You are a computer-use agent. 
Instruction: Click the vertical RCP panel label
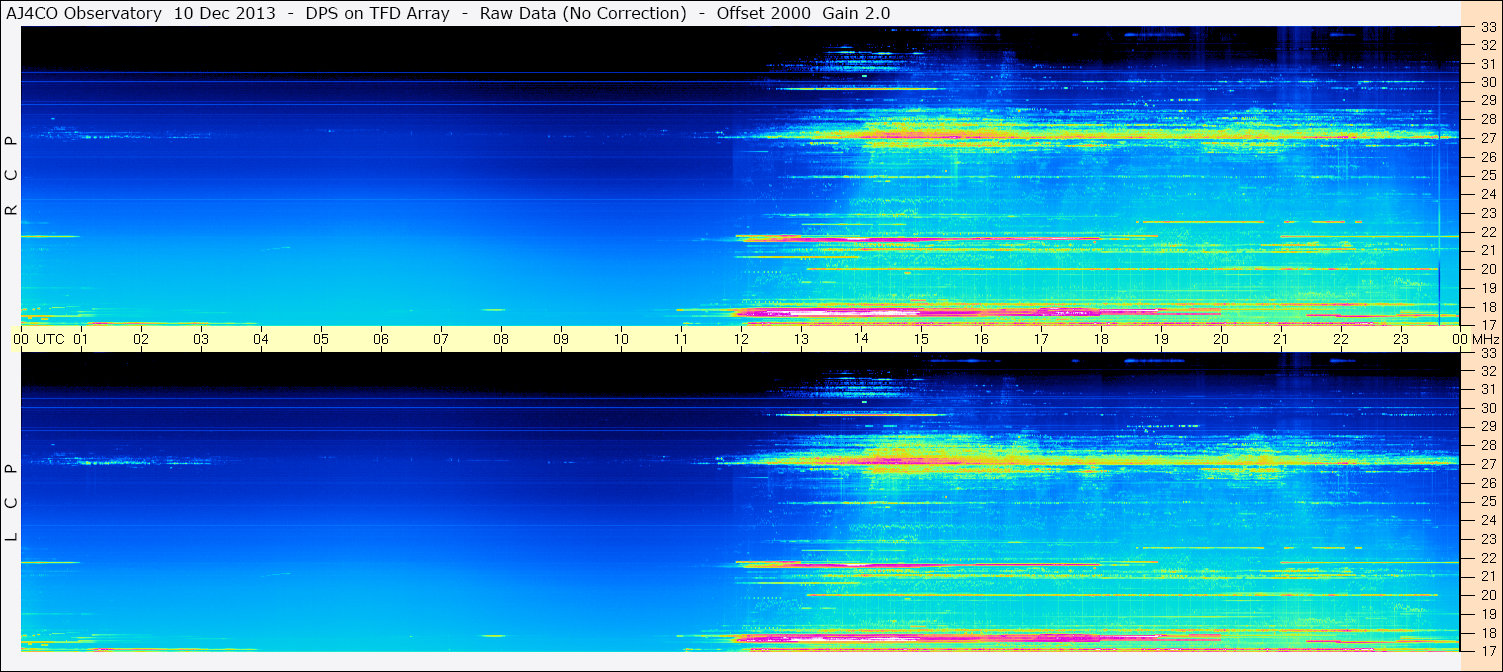(11, 176)
